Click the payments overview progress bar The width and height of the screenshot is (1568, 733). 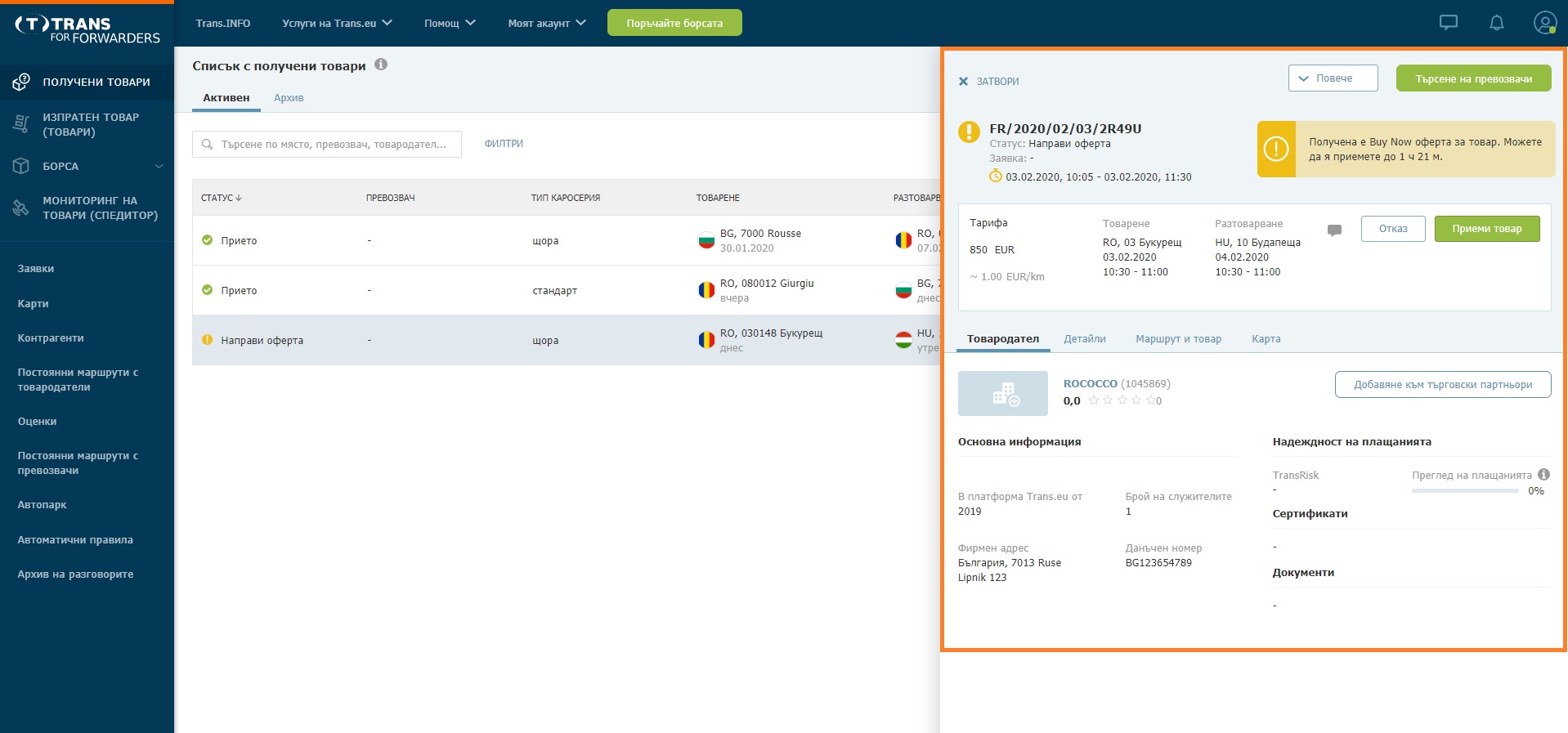tap(1465, 491)
